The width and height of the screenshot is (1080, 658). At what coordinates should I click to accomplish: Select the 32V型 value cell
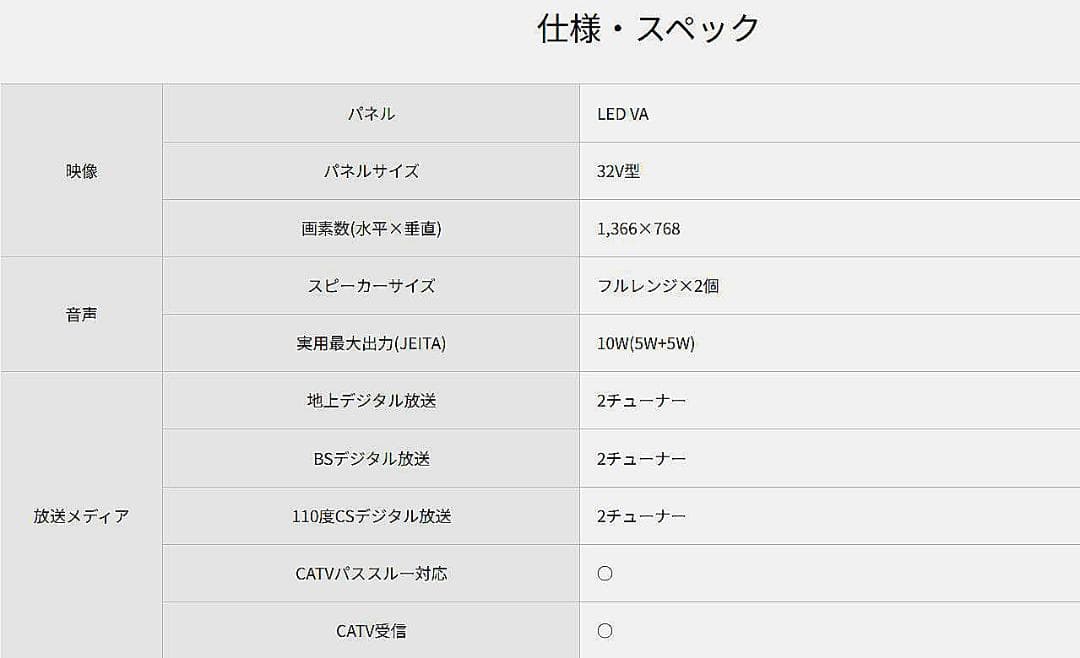pyautogui.click(x=618, y=171)
